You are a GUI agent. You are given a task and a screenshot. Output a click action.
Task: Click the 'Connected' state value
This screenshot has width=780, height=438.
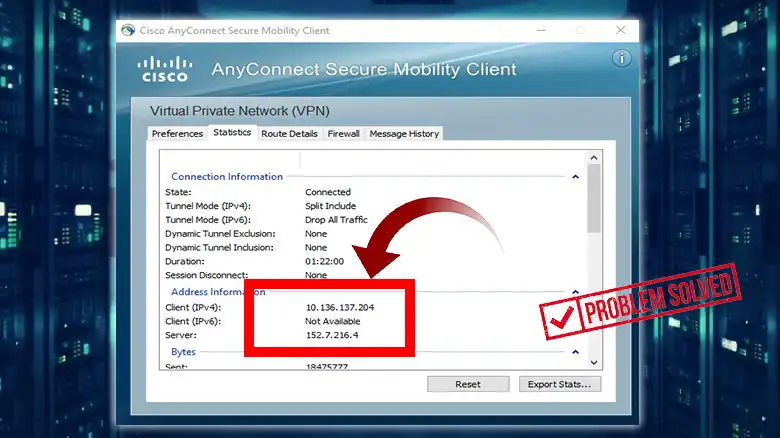tap(328, 192)
